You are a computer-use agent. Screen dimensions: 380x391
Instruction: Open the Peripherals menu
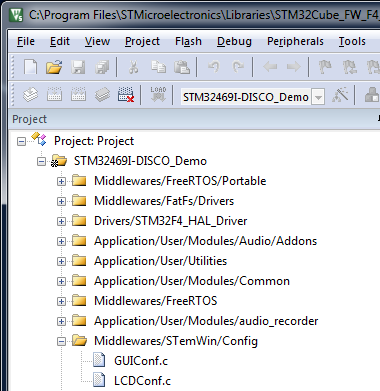pyautogui.click(x=295, y=41)
